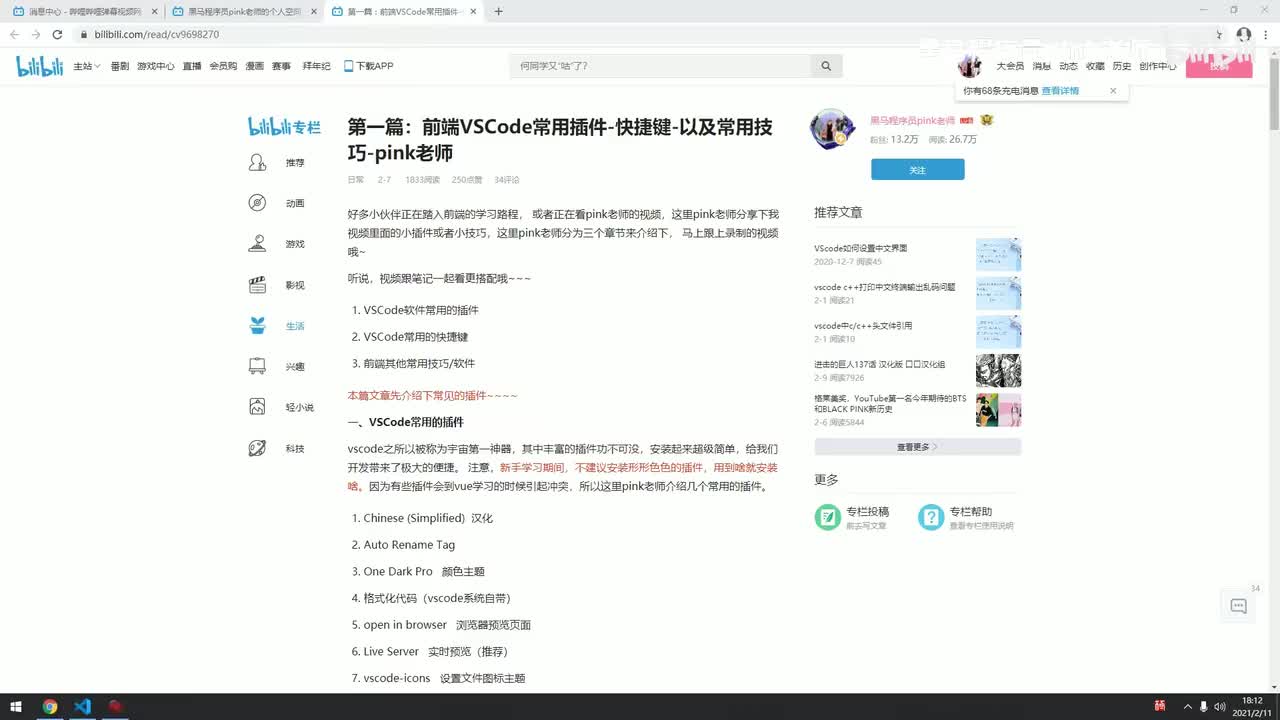Click the pink 投稿 upload button
Screen dimensions: 1280x720
coord(1219,66)
